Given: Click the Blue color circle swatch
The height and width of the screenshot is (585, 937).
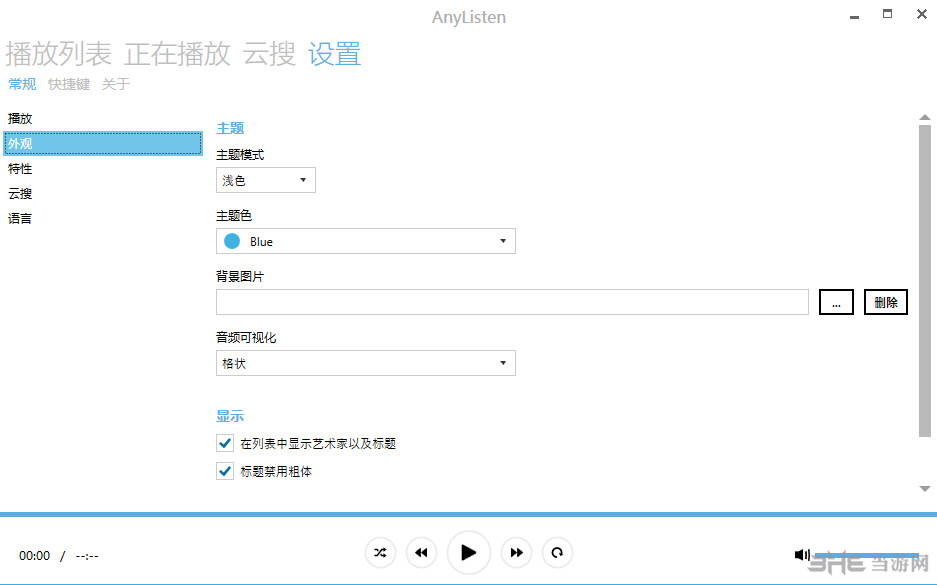Looking at the screenshot, I should [x=232, y=241].
